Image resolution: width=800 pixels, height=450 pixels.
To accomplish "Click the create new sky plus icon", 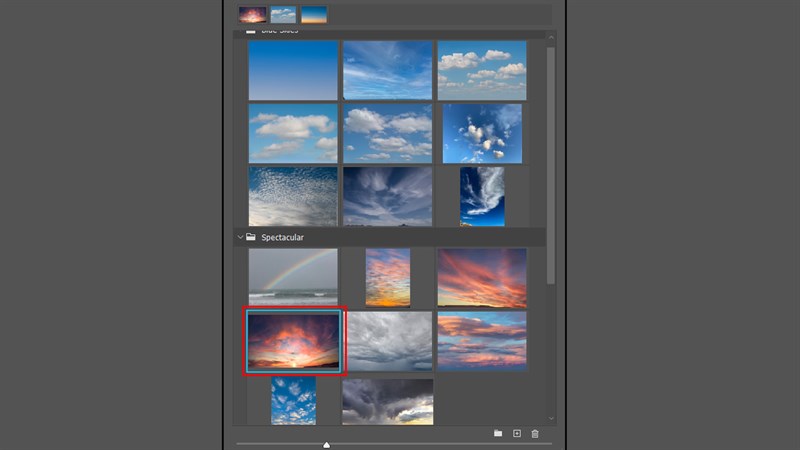I will point(517,433).
